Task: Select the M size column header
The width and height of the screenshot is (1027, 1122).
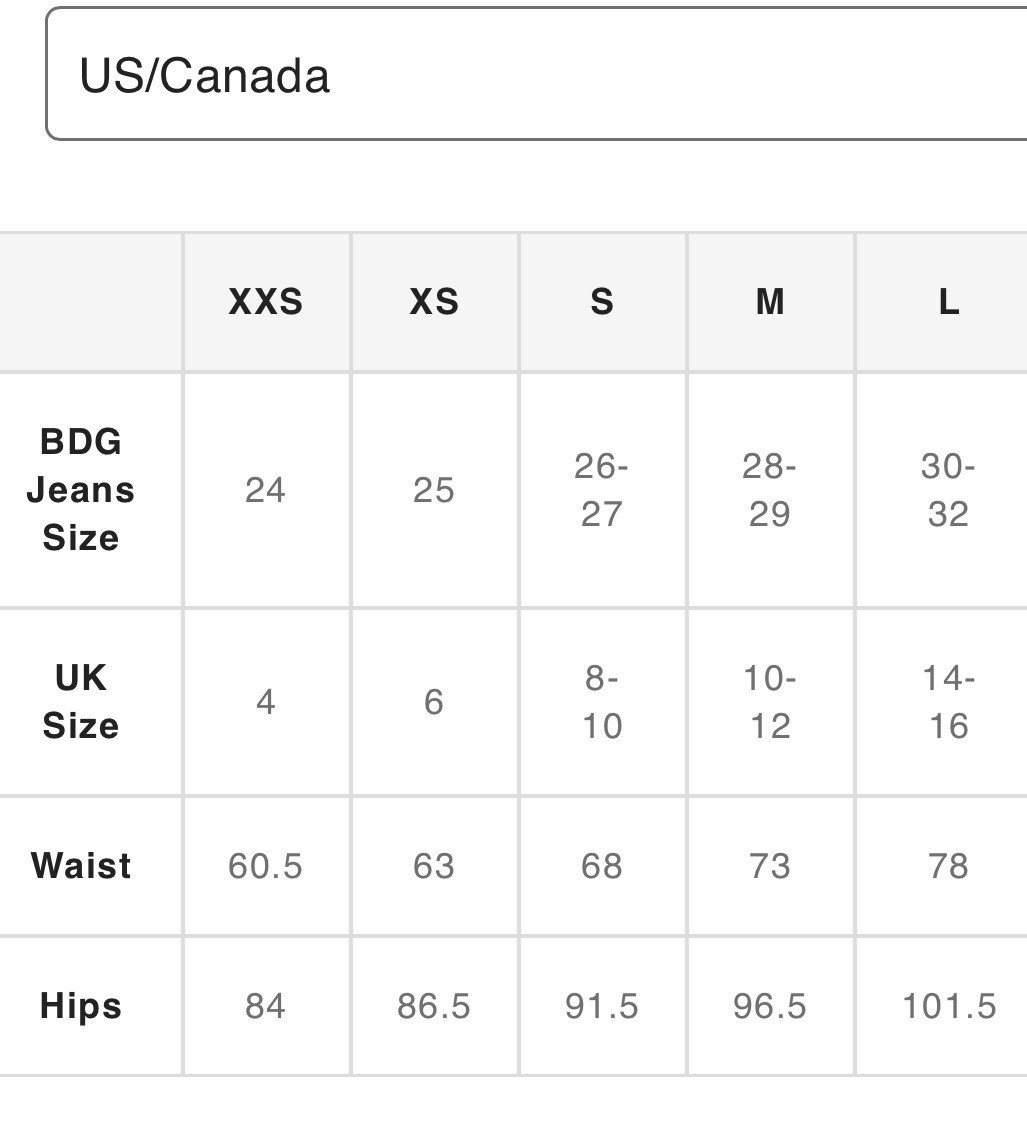Action: click(770, 302)
